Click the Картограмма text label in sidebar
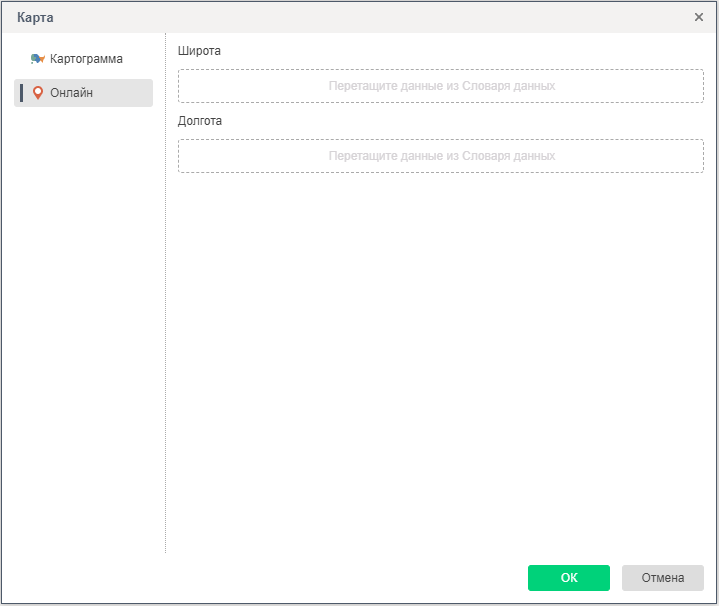The image size is (719, 606). (x=86, y=59)
